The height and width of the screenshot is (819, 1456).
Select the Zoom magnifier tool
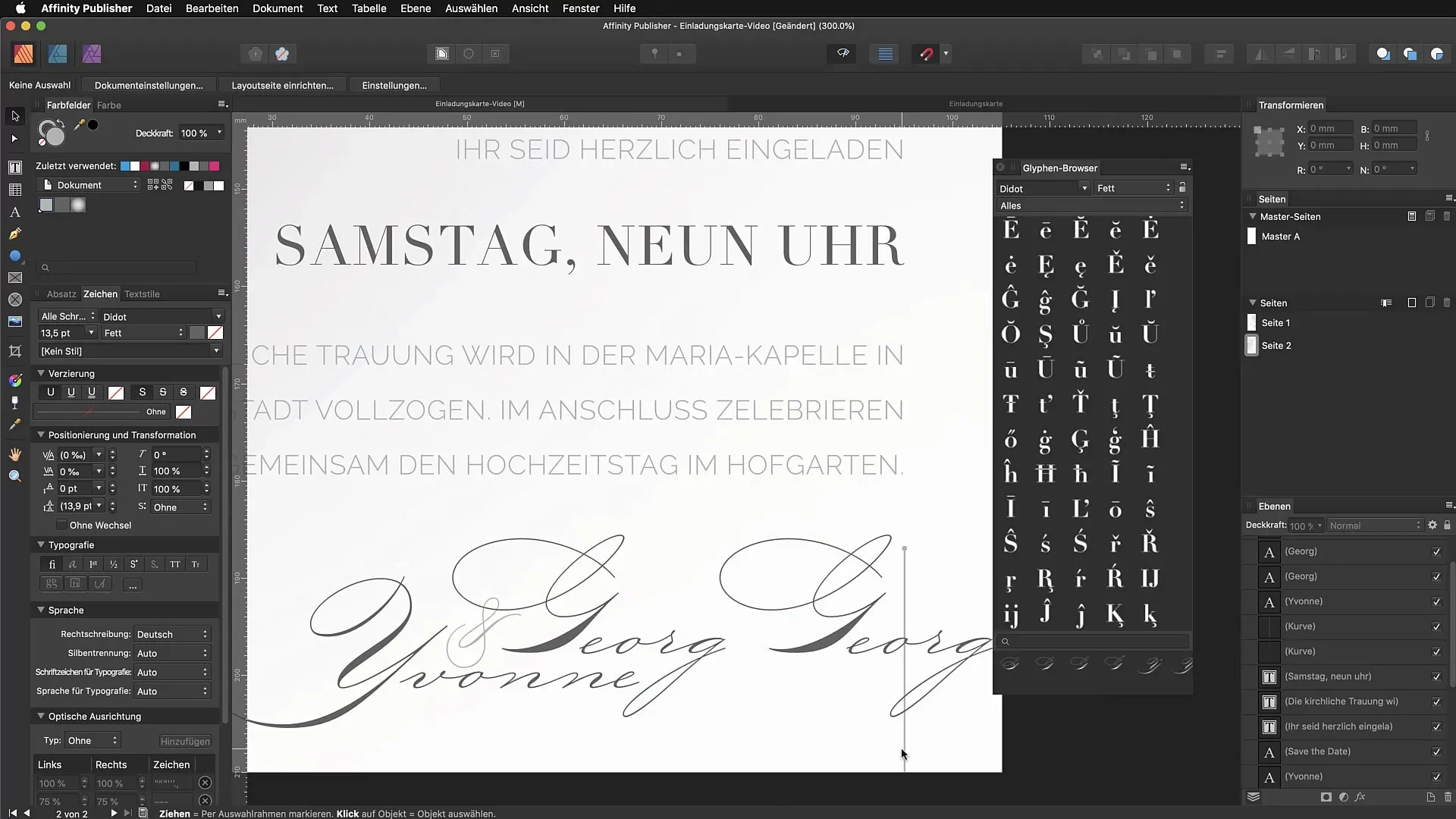click(14, 476)
